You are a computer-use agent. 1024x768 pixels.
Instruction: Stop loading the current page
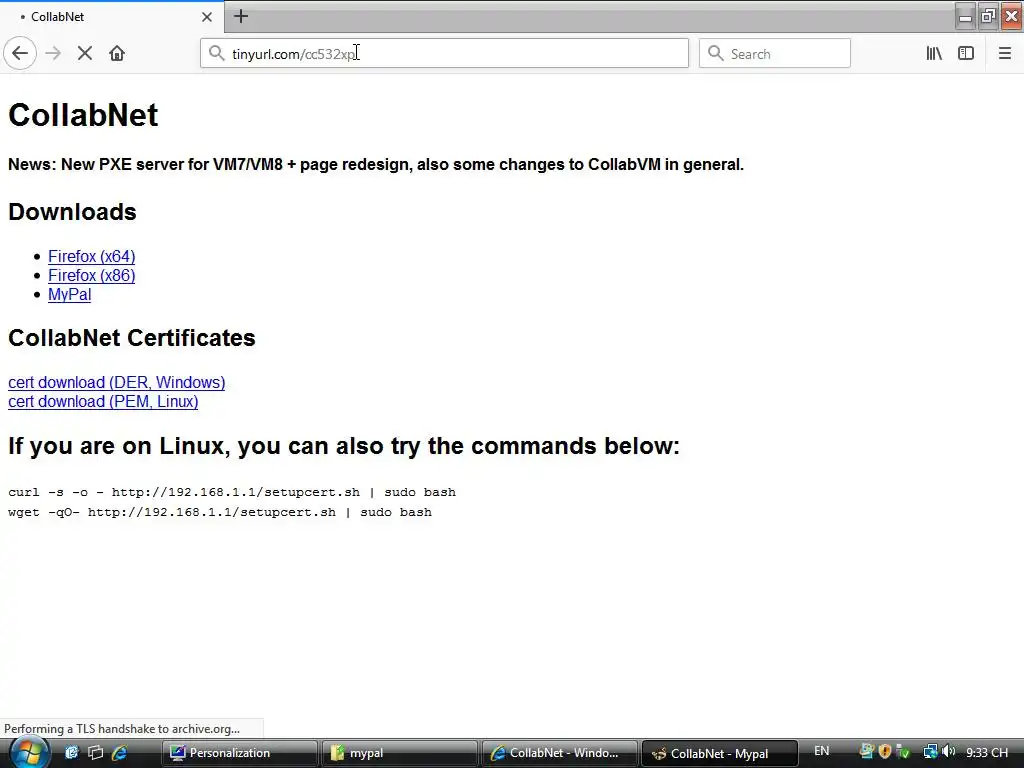click(85, 54)
